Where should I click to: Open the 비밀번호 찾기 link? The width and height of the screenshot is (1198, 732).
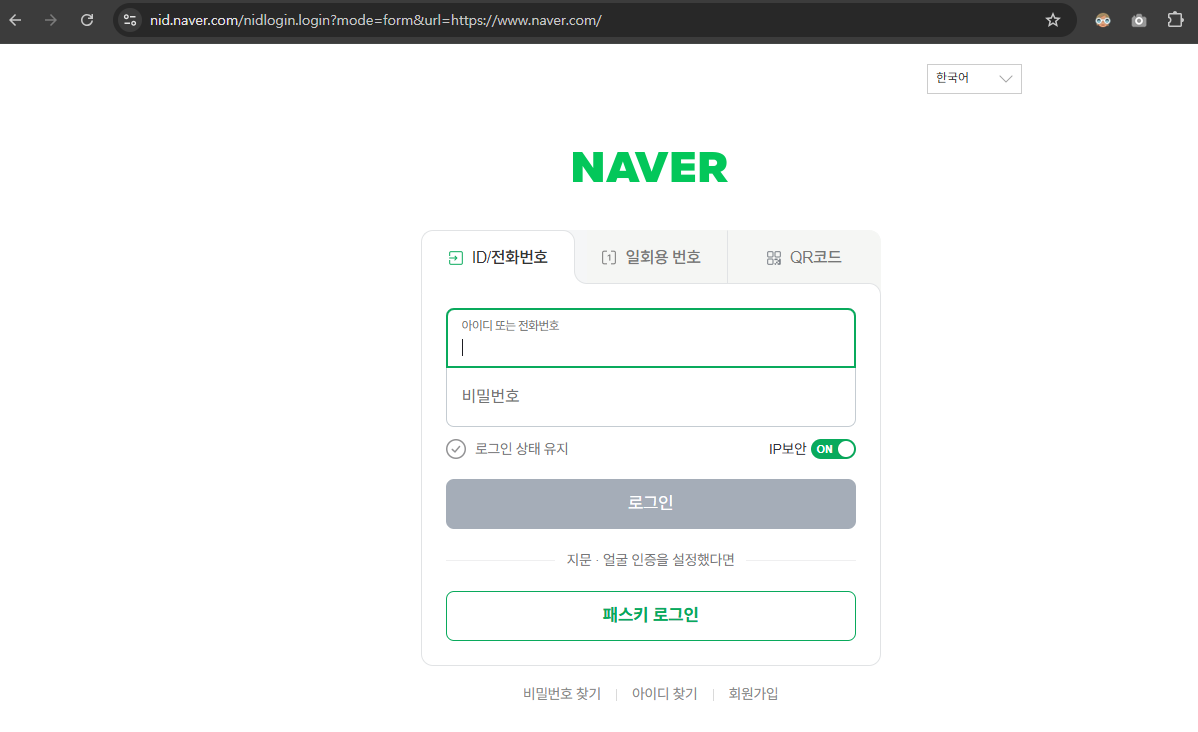(x=562, y=694)
